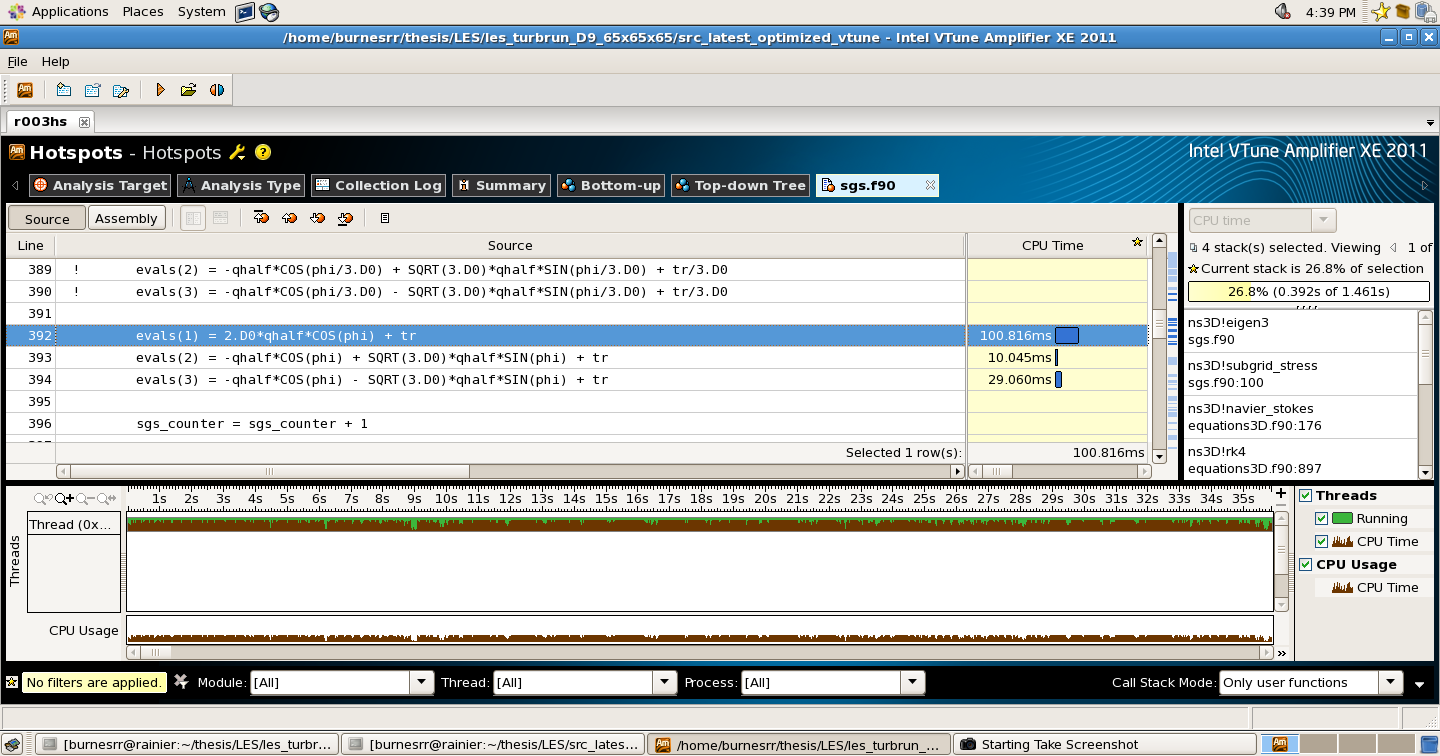1440x756 pixels.
Task: Uncheck the Running threads checkbox
Action: coord(1322,519)
